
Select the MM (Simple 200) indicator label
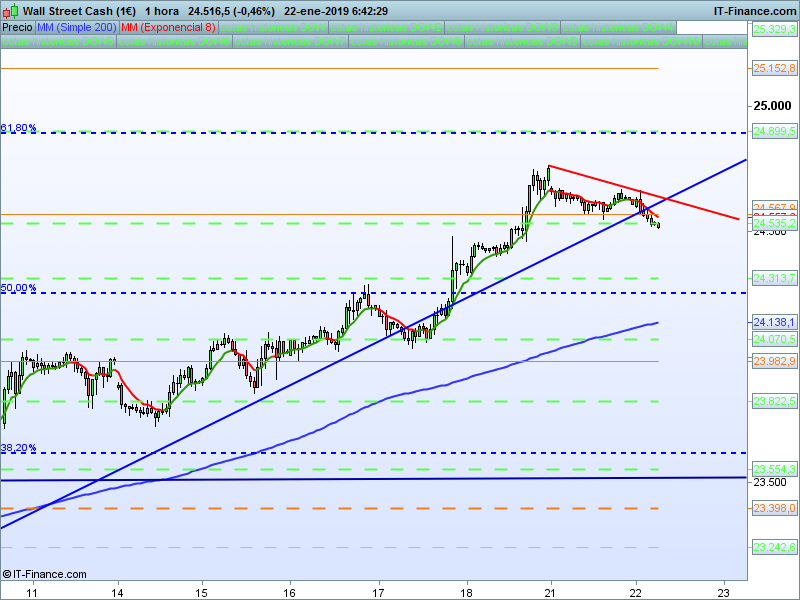77,28
